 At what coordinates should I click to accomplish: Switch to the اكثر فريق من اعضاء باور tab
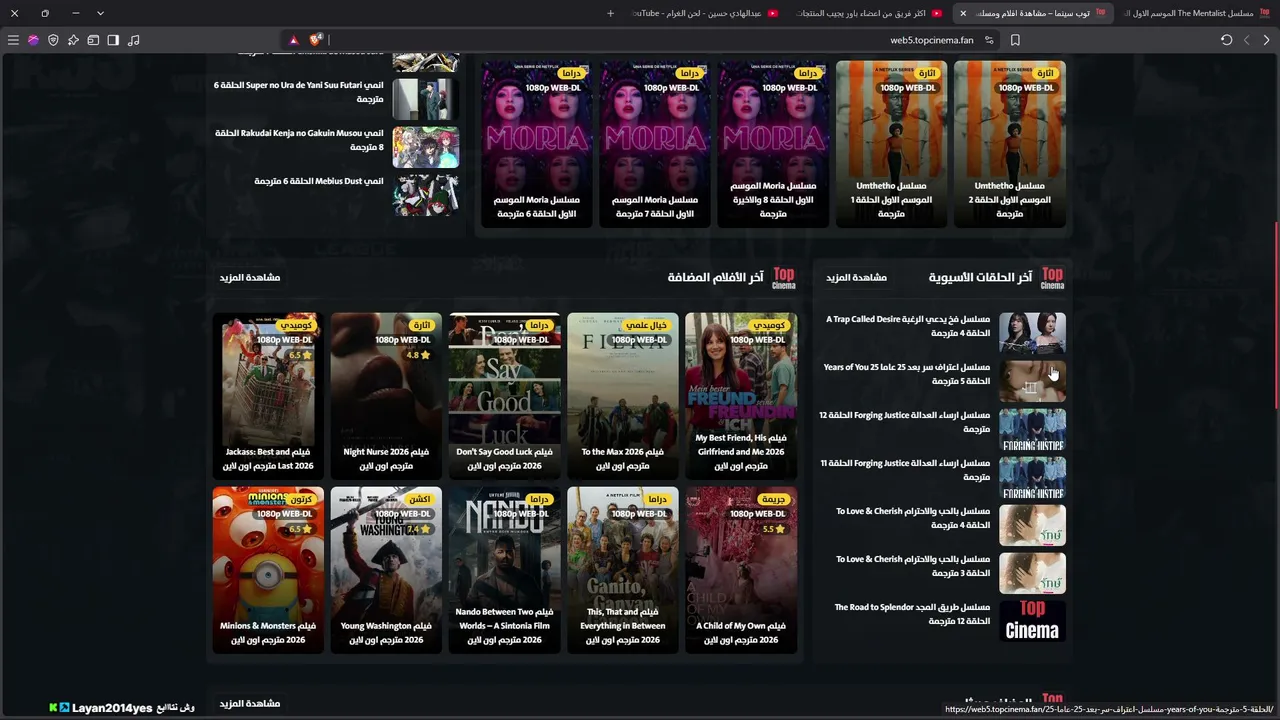tap(870, 13)
